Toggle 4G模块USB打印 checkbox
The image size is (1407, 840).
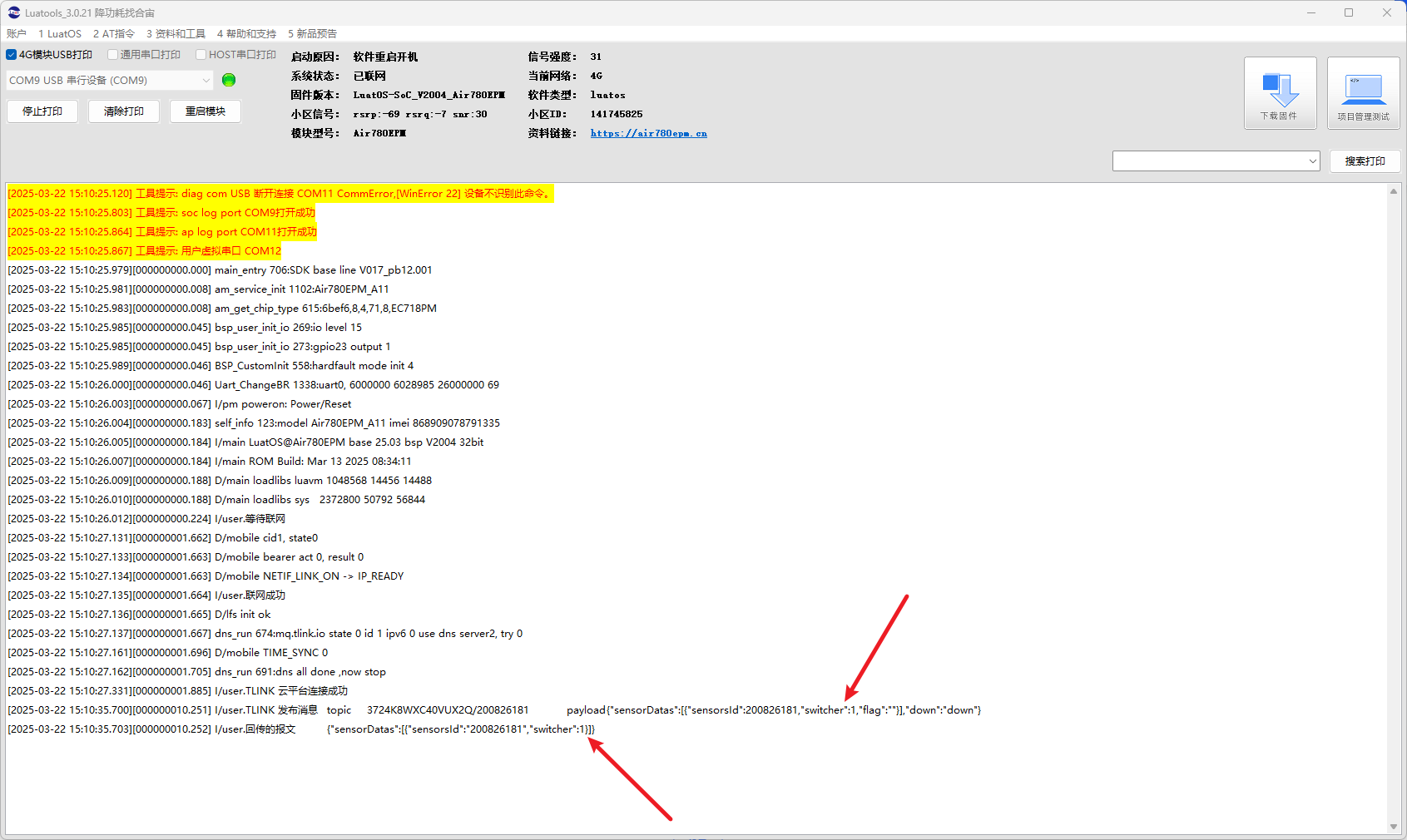[x=12, y=55]
